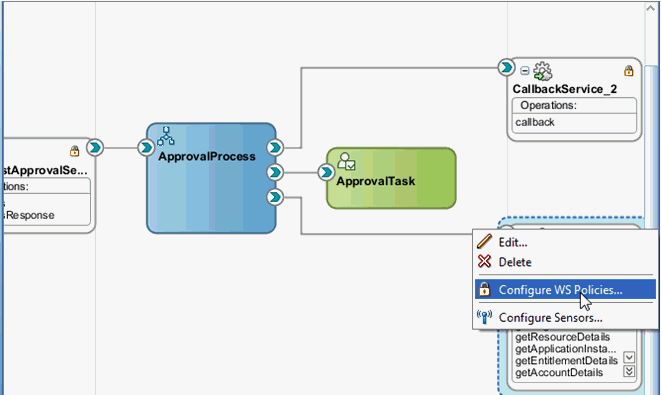
Task: Click the lock icon on the left approval service
Action: click(x=75, y=150)
